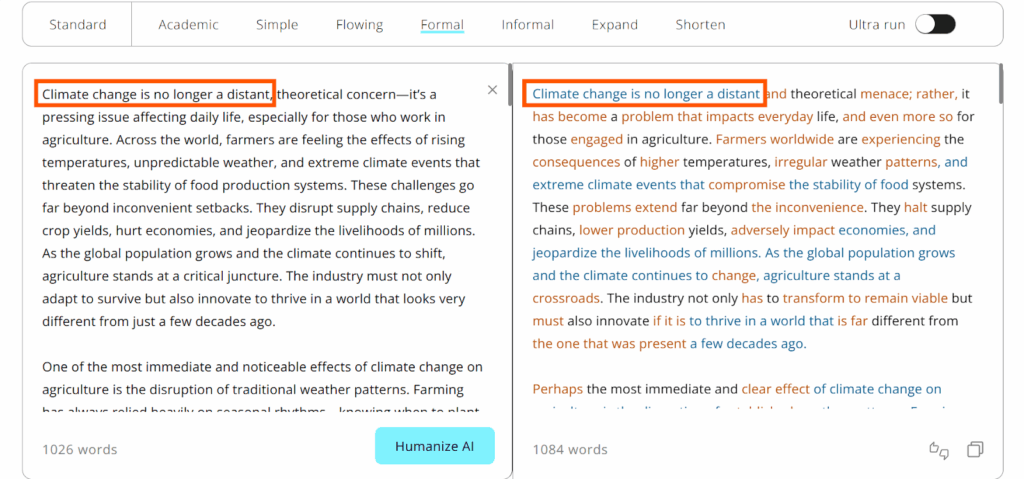Select the Flowing mode tab
The width and height of the screenshot is (1024, 479).
point(359,25)
